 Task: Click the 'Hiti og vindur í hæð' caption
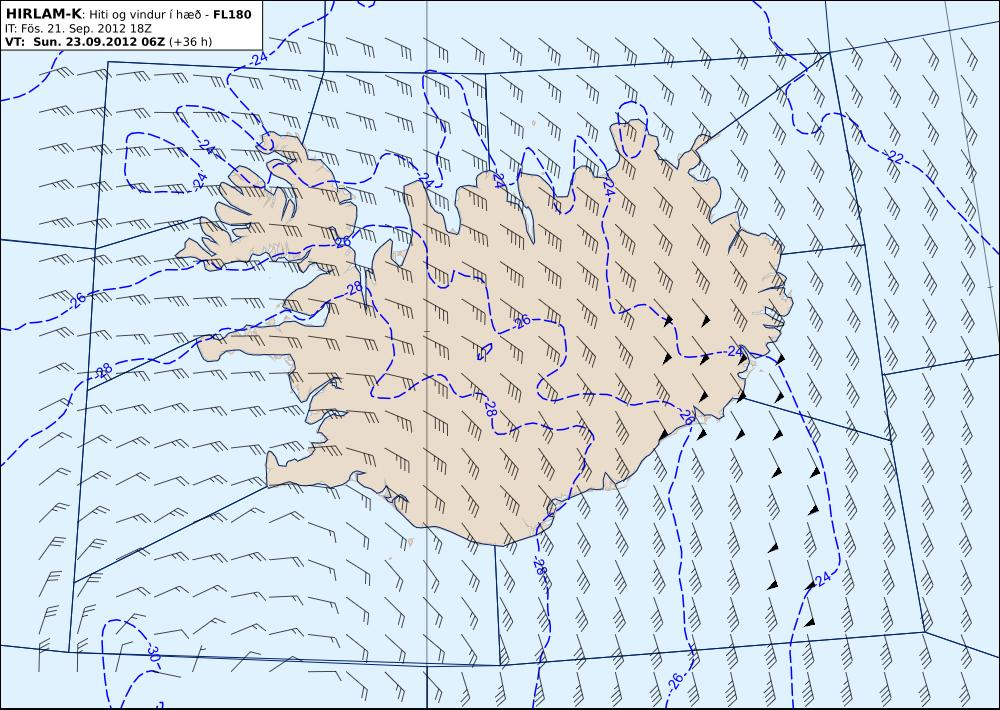(146, 15)
